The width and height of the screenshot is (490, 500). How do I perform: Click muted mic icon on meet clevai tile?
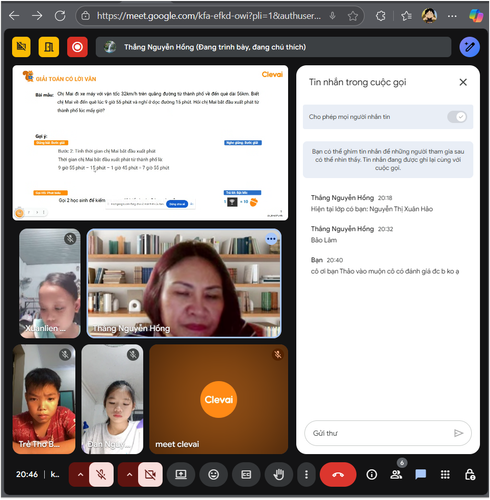coord(277,354)
